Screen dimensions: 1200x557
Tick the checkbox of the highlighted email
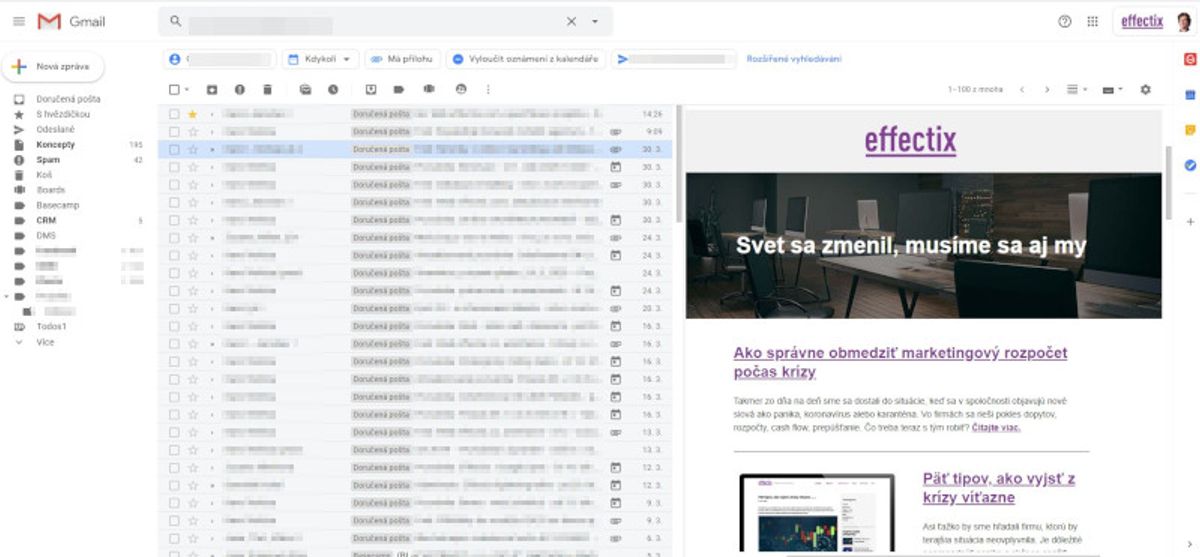click(x=174, y=149)
